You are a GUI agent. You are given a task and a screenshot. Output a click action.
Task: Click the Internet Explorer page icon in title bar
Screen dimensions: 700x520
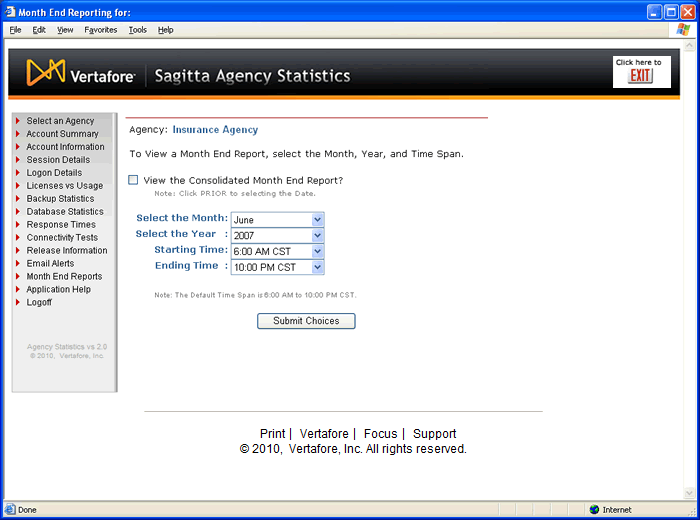10,12
